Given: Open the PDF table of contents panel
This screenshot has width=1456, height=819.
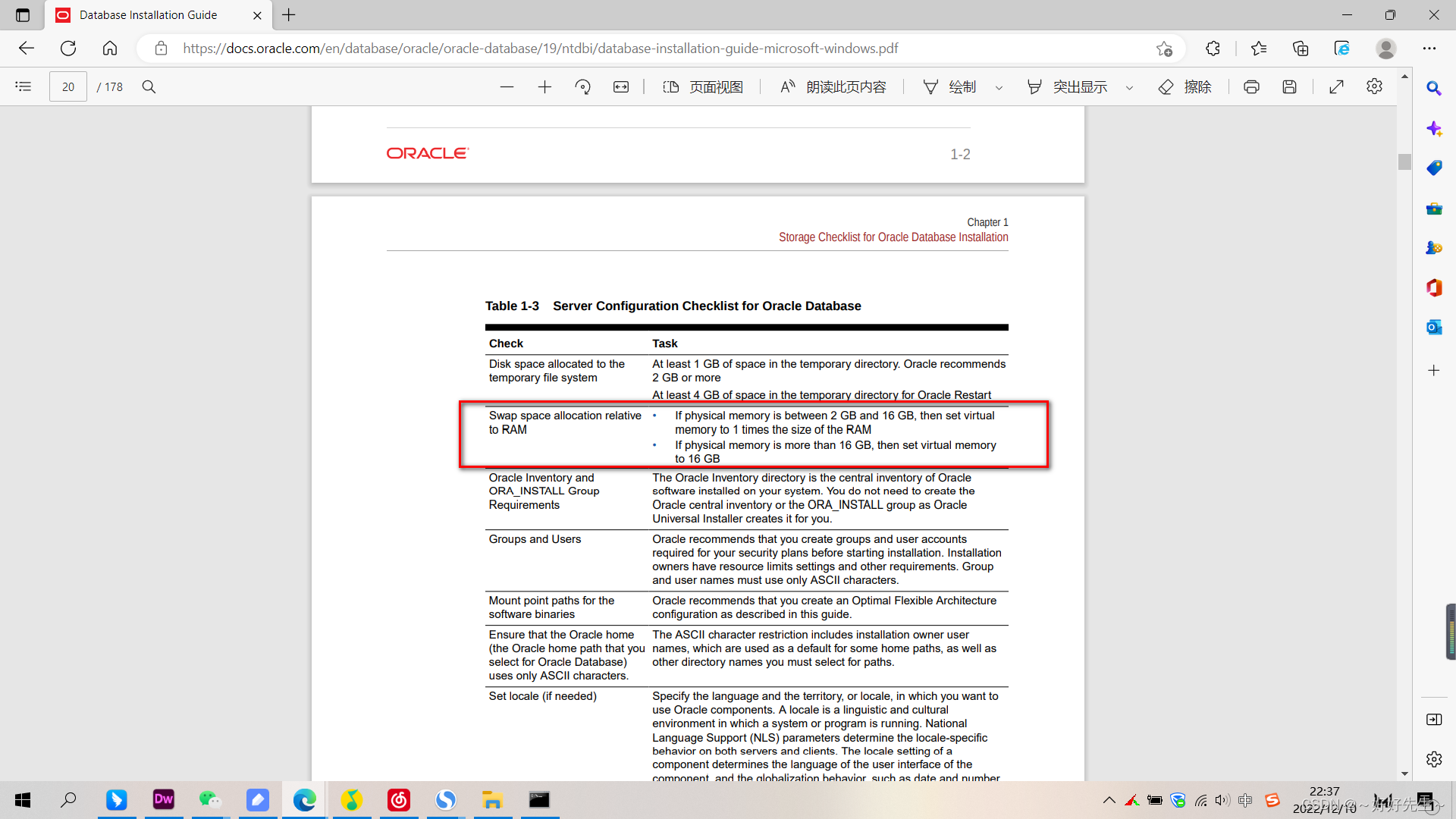Looking at the screenshot, I should (x=24, y=86).
